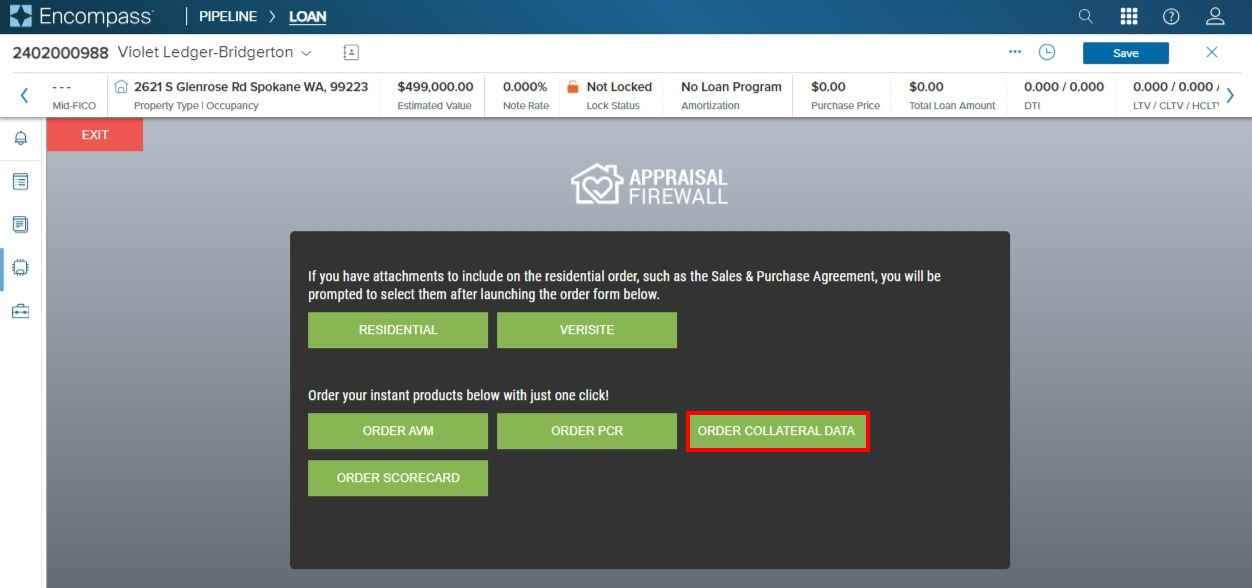Open the user profile icon
Viewport: 1252px width, 588px height.
click(1215, 16)
